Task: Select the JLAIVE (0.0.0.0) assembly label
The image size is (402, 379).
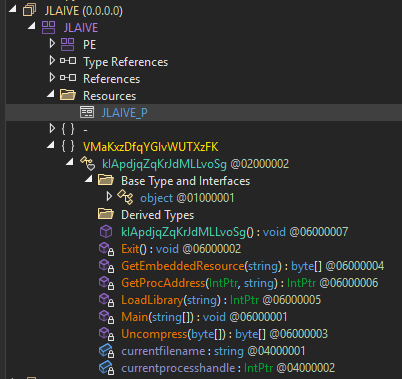Action: coord(84,11)
